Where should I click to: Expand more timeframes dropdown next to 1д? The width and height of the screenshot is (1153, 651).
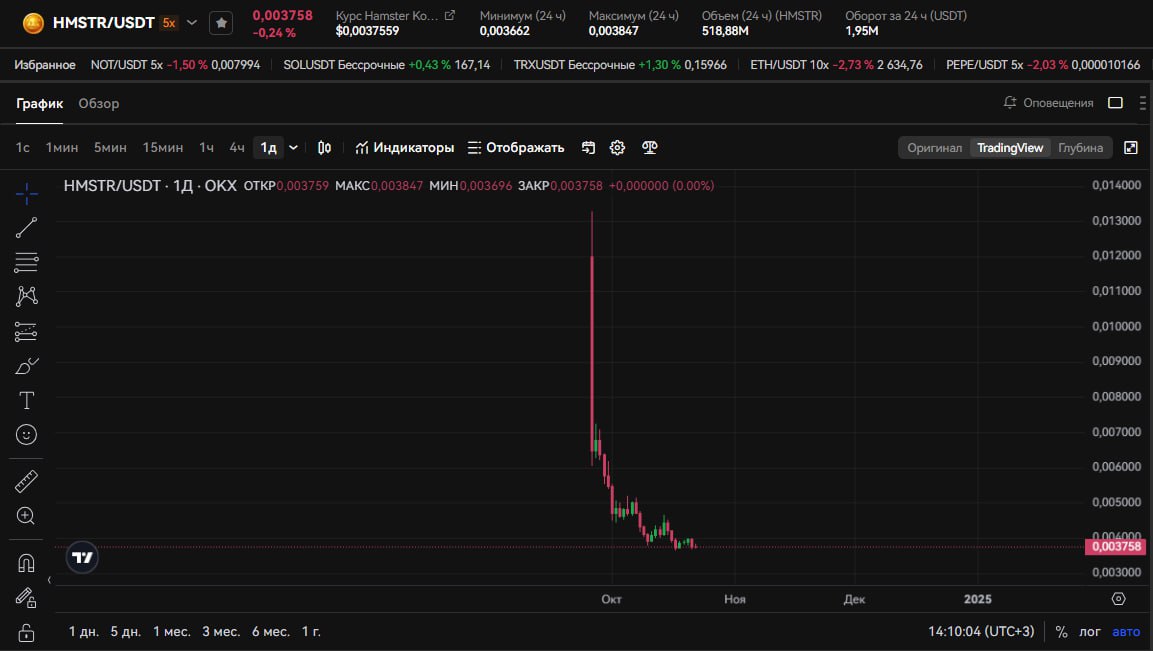coord(293,148)
